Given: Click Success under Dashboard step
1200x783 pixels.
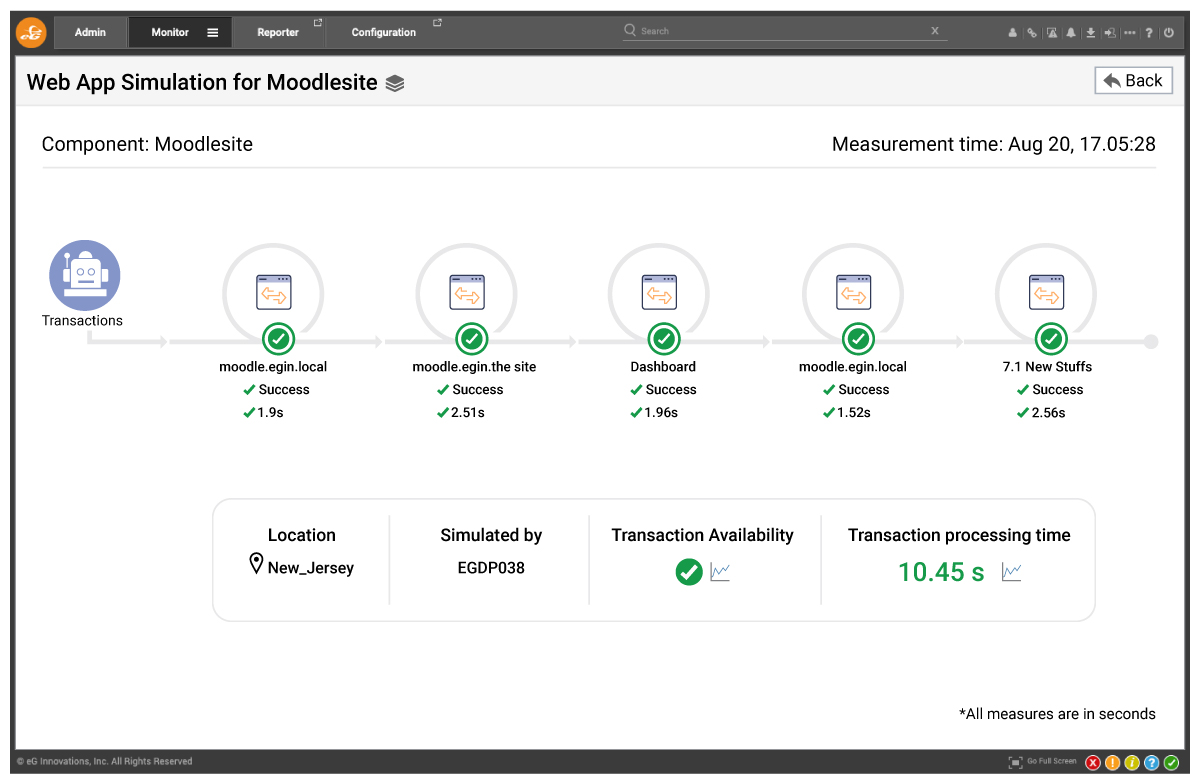Looking at the screenshot, I should point(671,390).
